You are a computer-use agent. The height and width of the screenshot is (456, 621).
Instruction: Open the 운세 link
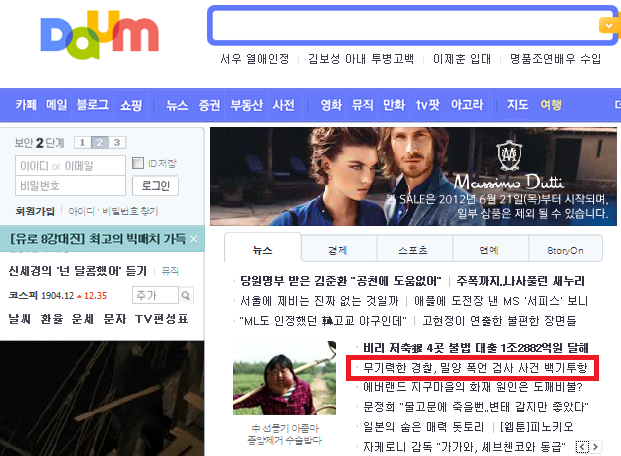click(83, 319)
